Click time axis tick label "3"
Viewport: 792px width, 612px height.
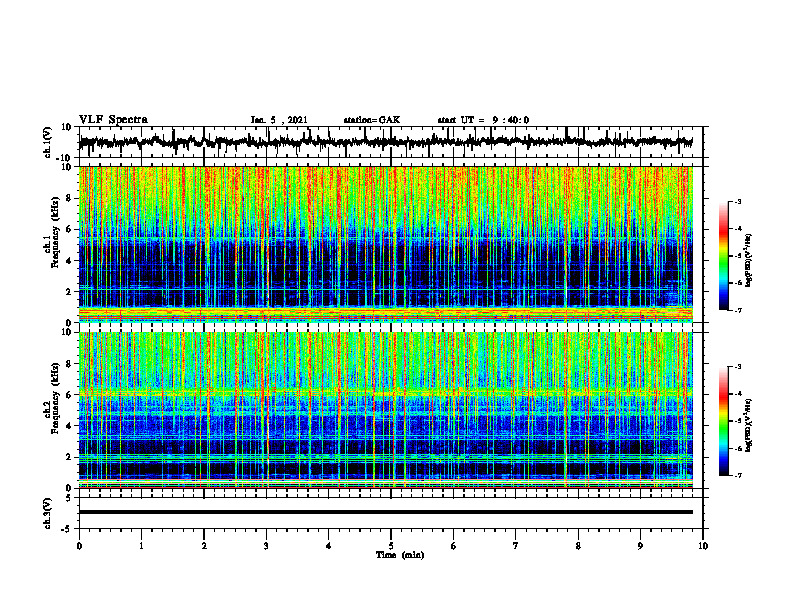pos(266,546)
